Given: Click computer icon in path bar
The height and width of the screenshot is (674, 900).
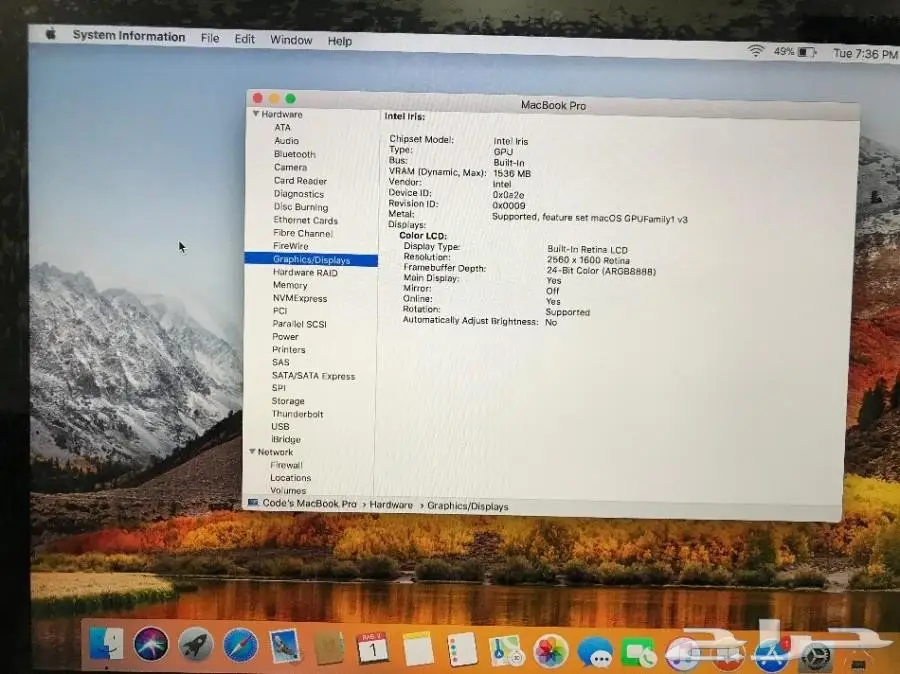Looking at the screenshot, I should click(x=253, y=502).
